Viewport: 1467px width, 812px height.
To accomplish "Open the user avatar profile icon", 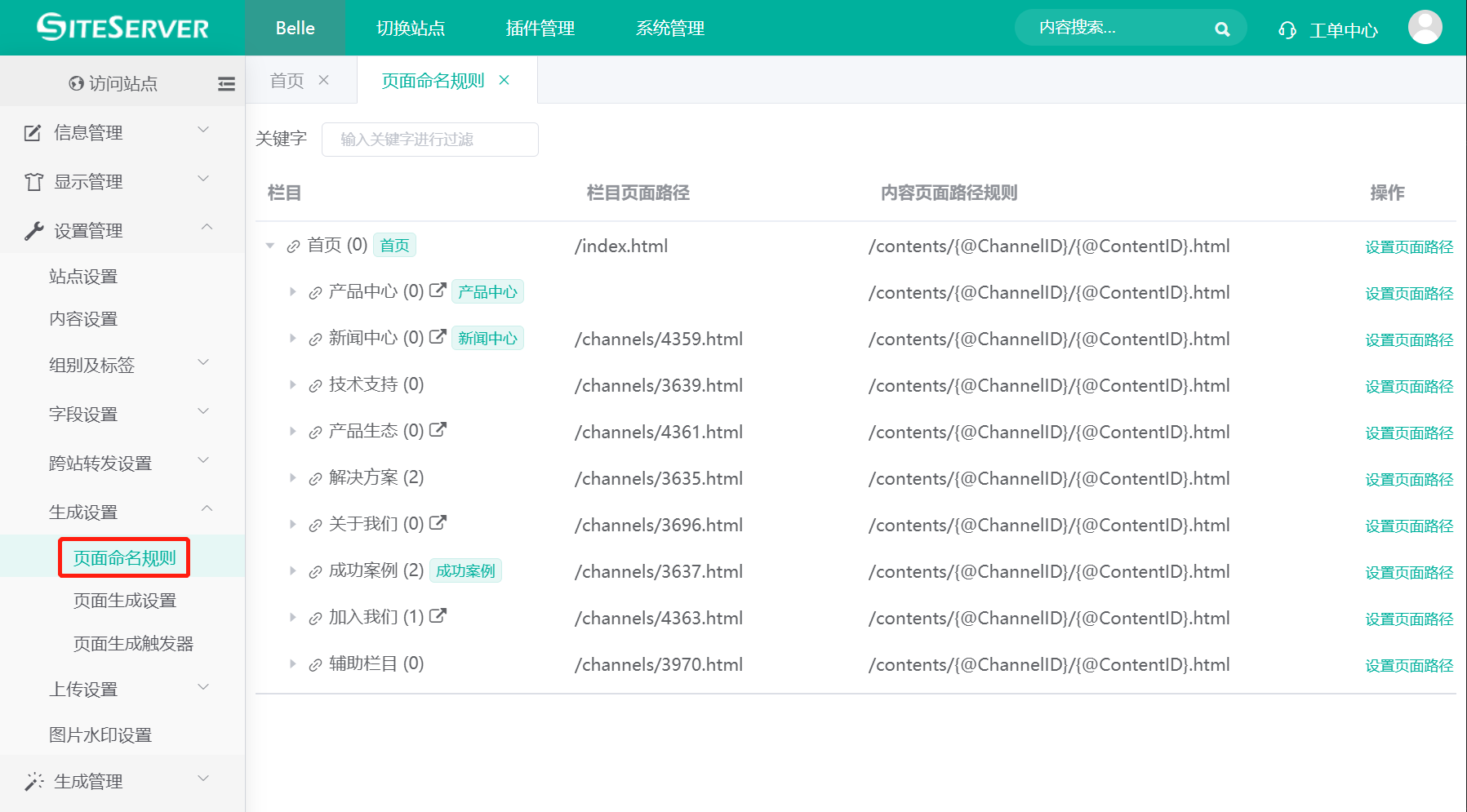I will [x=1425, y=28].
